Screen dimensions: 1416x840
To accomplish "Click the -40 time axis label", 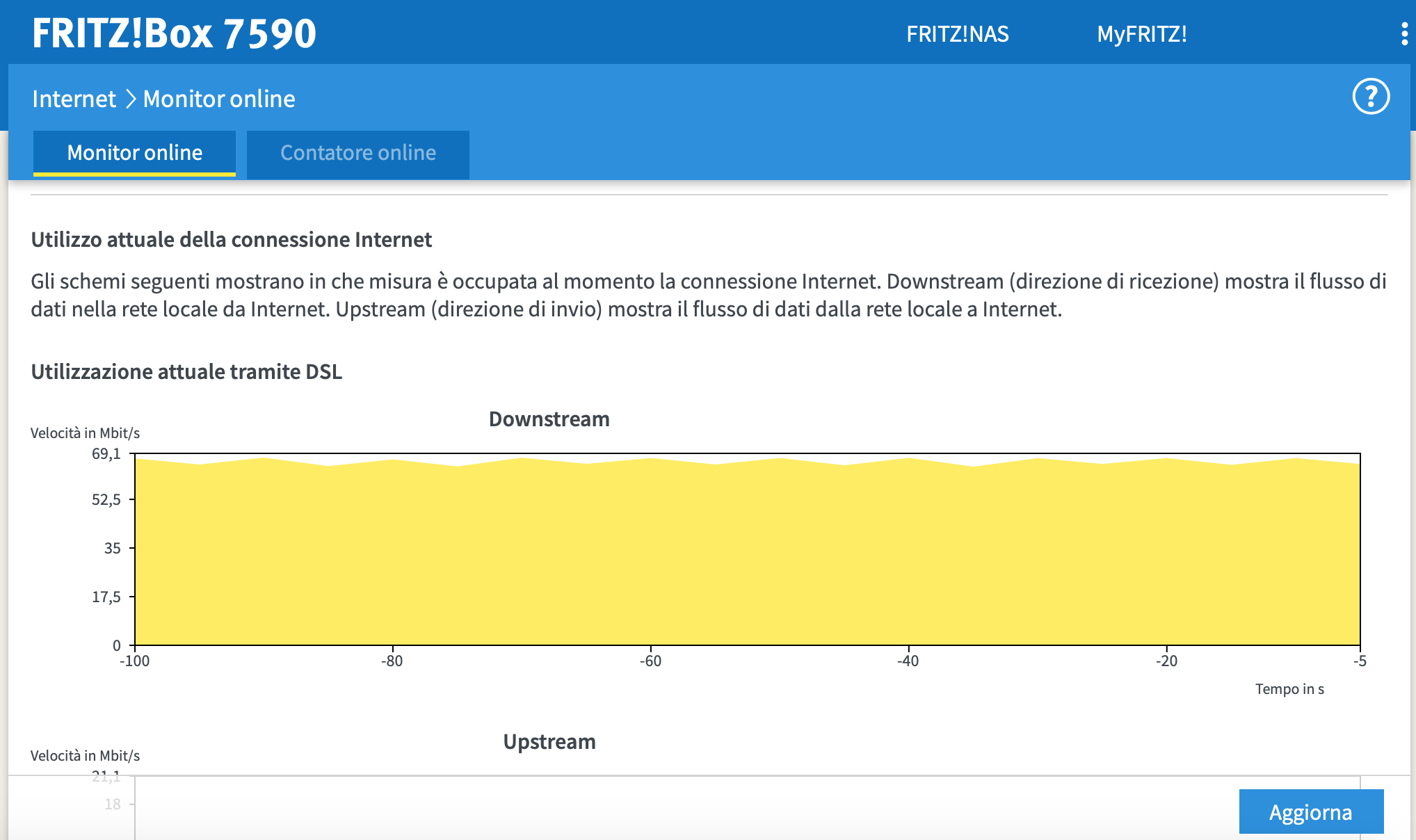I will click(x=908, y=661).
